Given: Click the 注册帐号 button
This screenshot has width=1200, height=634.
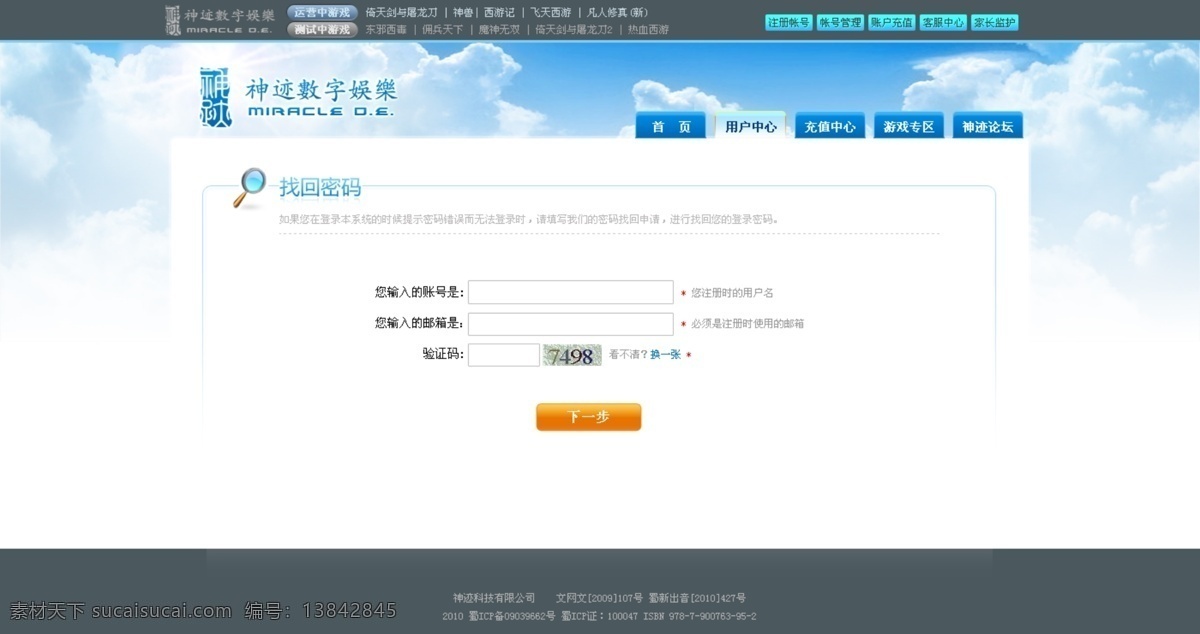Looking at the screenshot, I should [x=789, y=22].
